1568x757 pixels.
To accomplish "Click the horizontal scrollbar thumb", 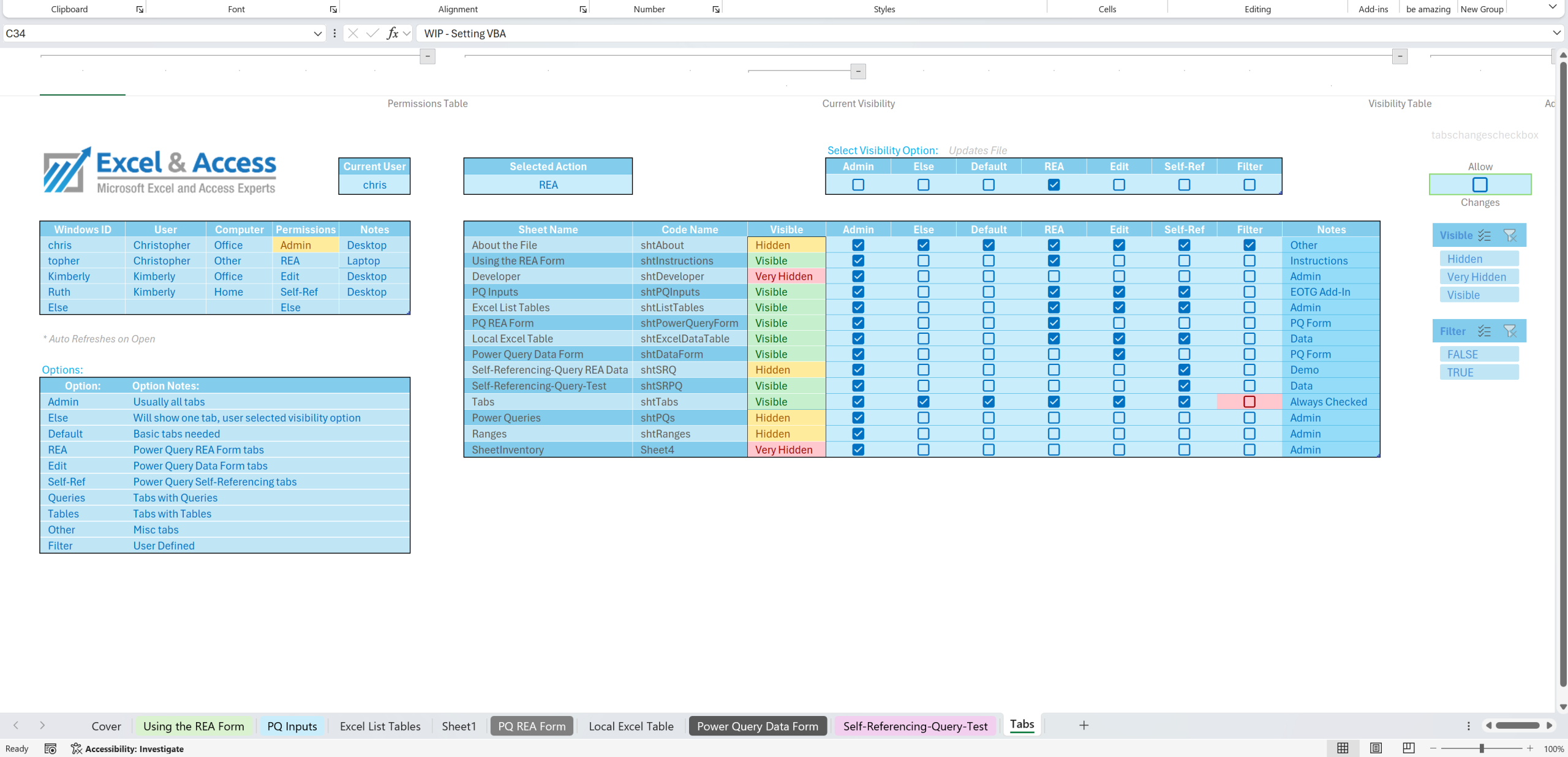I will (1517, 726).
